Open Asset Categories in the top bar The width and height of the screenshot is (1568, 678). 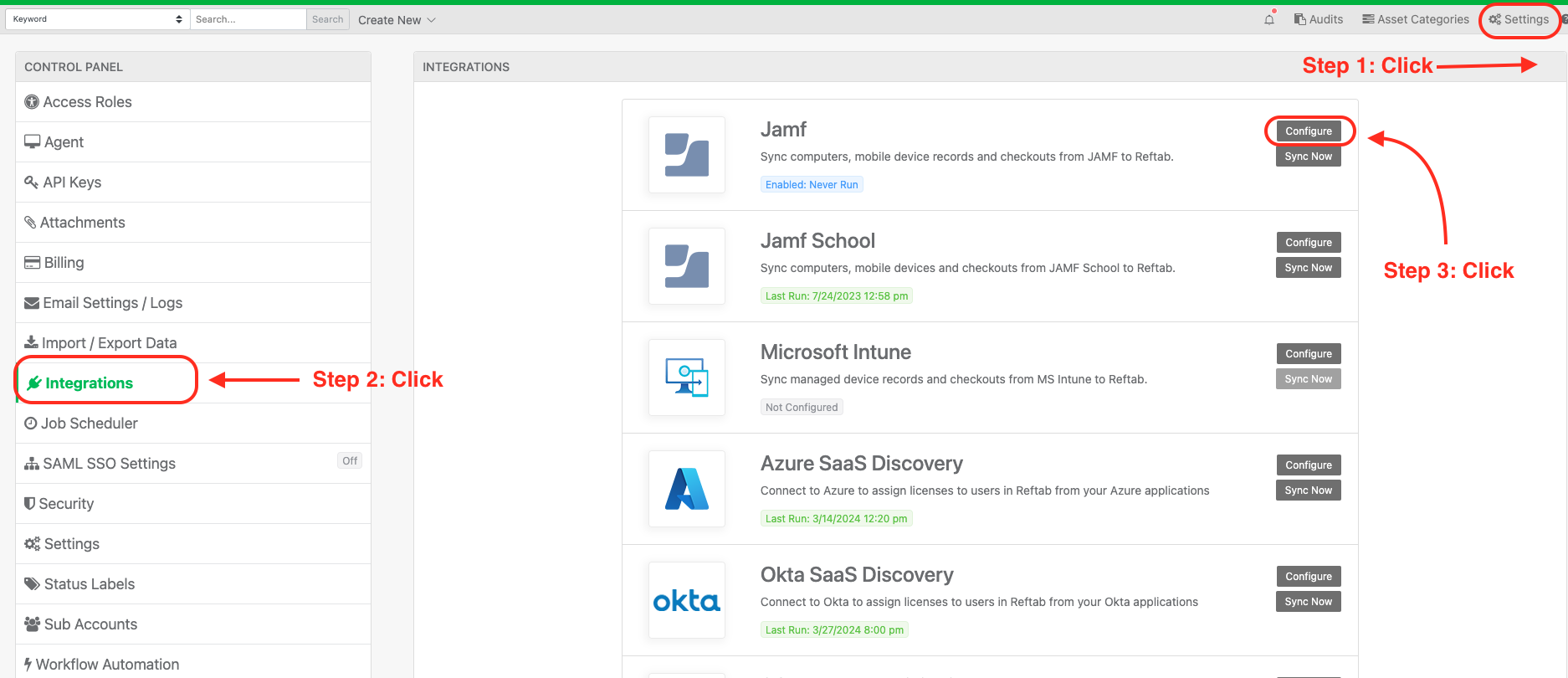[1416, 19]
